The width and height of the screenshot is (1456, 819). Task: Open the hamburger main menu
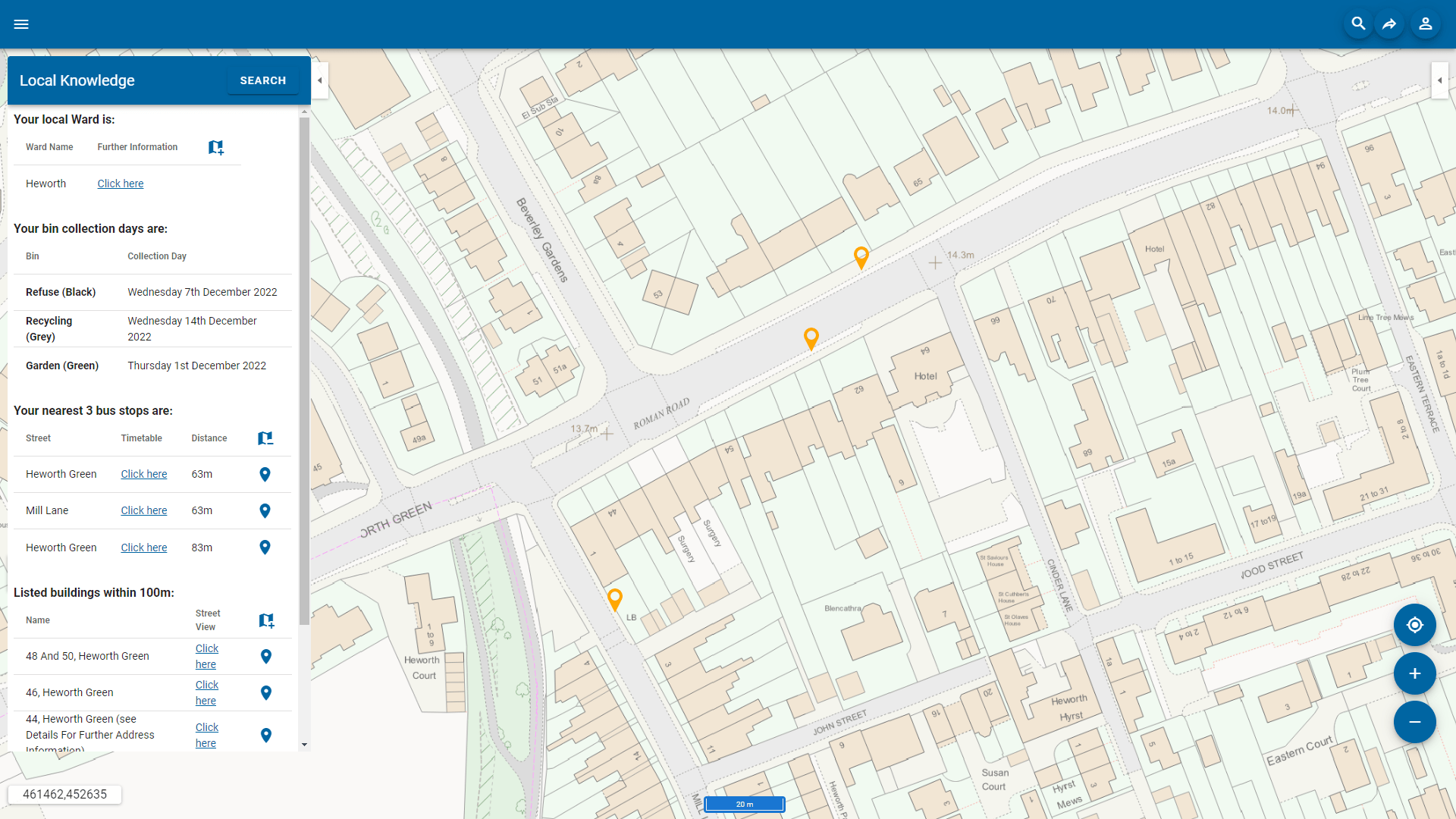coord(21,24)
